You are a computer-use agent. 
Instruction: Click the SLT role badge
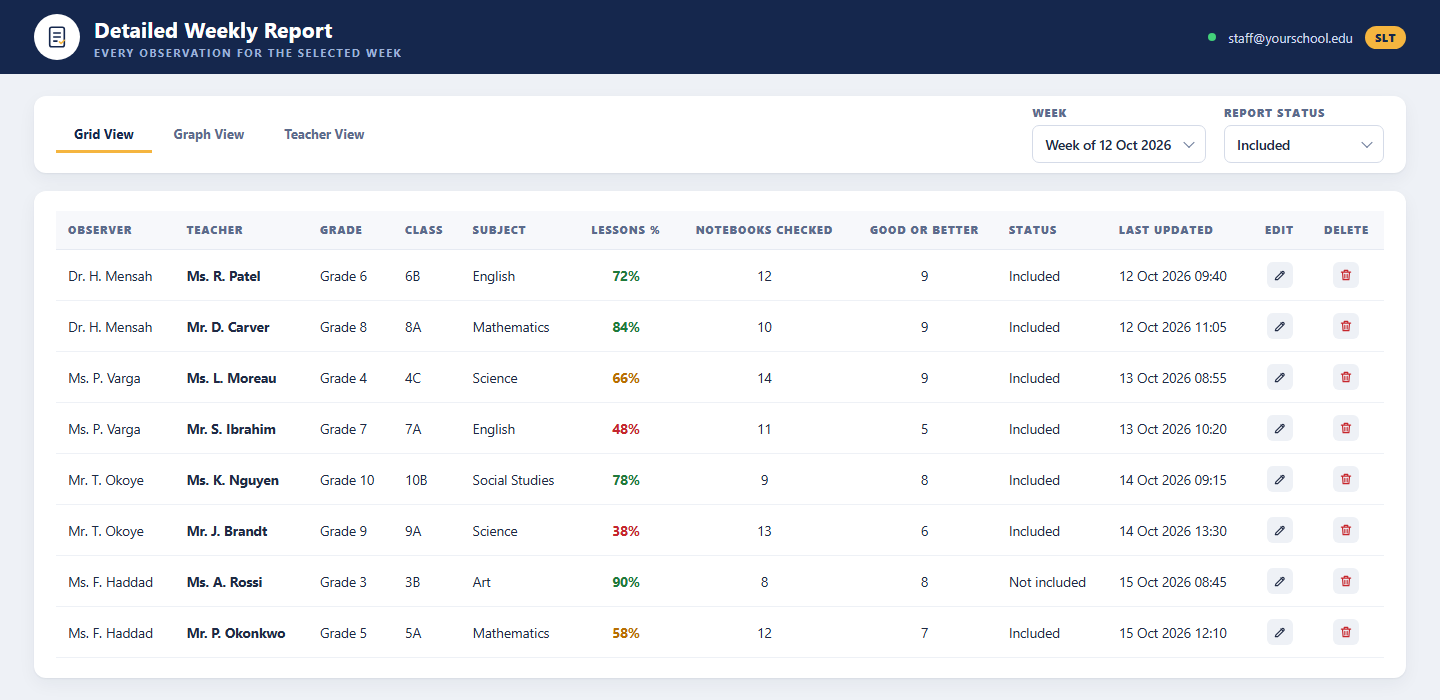point(1385,38)
